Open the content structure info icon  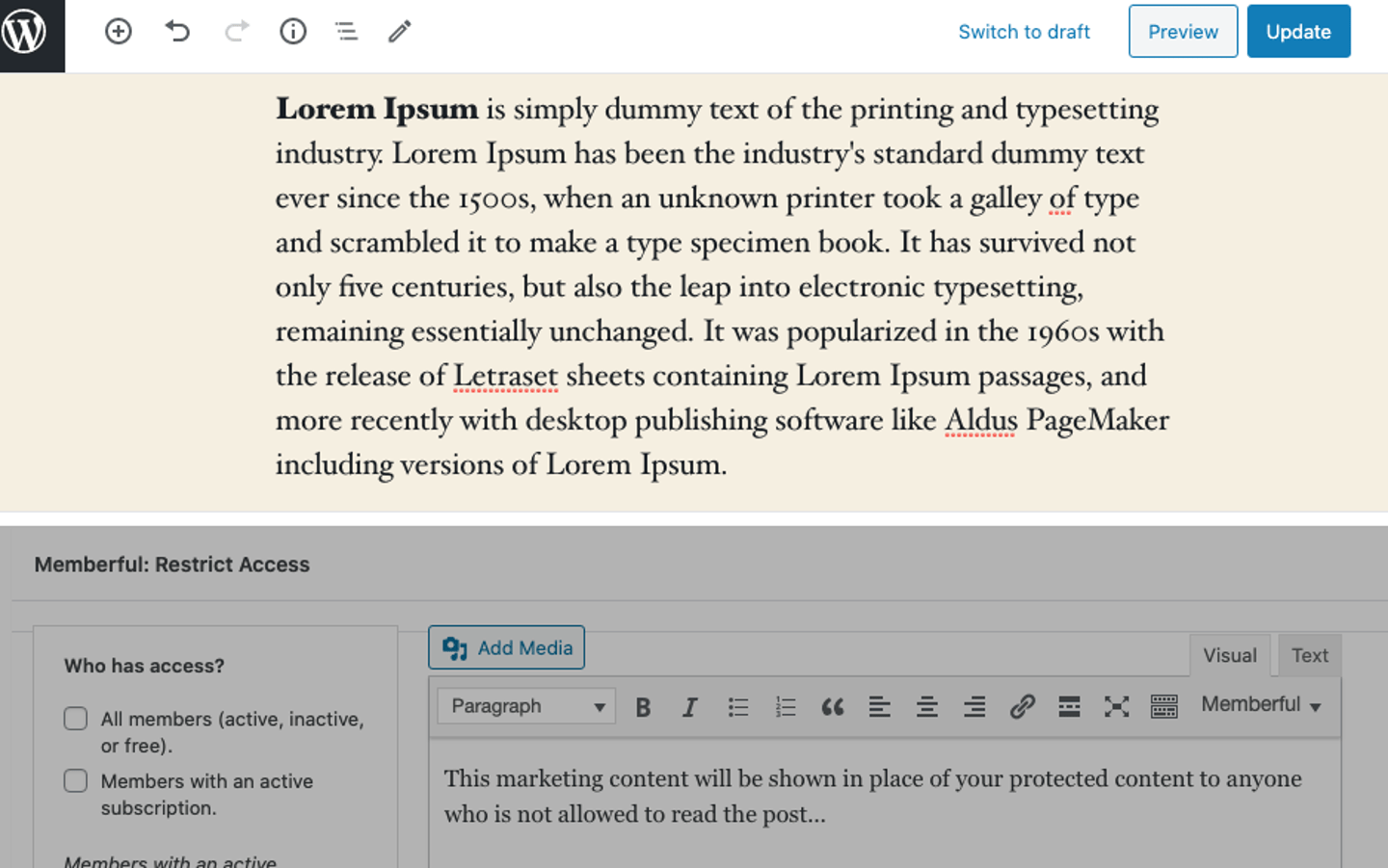tap(293, 32)
